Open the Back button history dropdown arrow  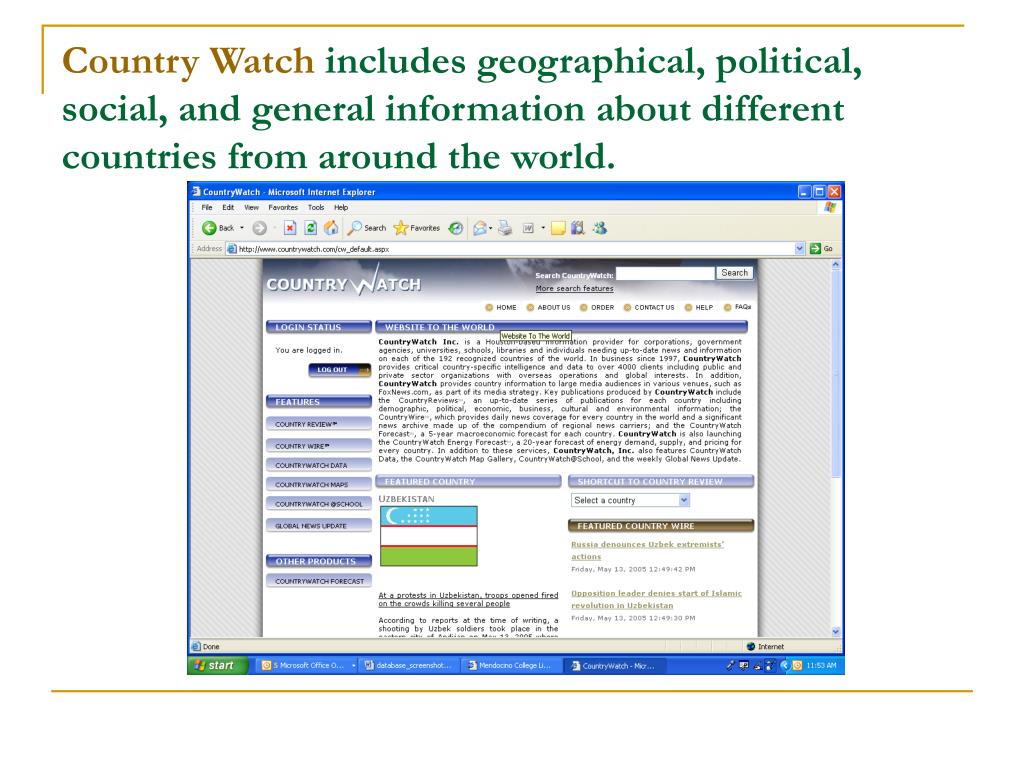tap(242, 228)
